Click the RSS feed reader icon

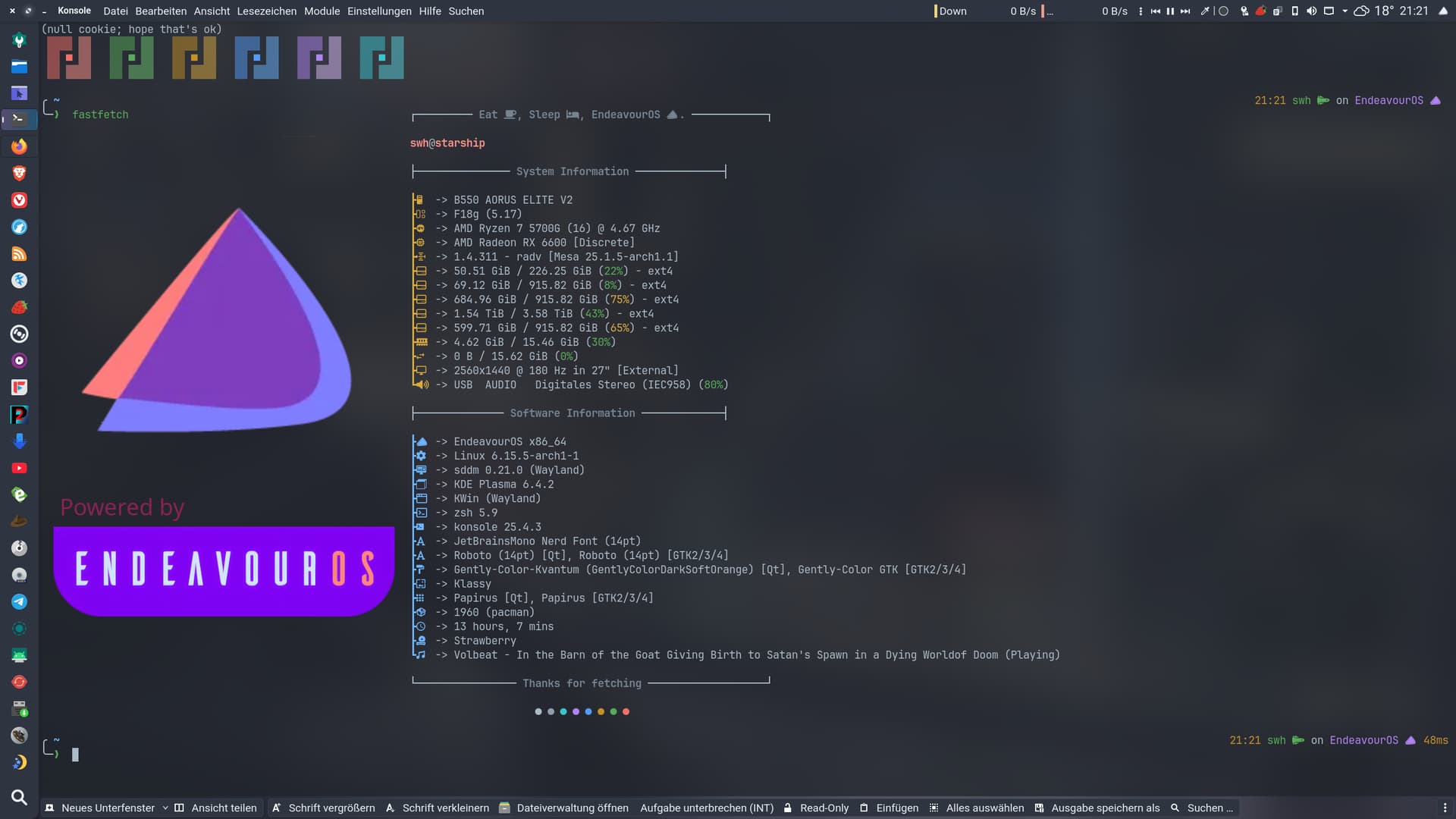[x=19, y=254]
